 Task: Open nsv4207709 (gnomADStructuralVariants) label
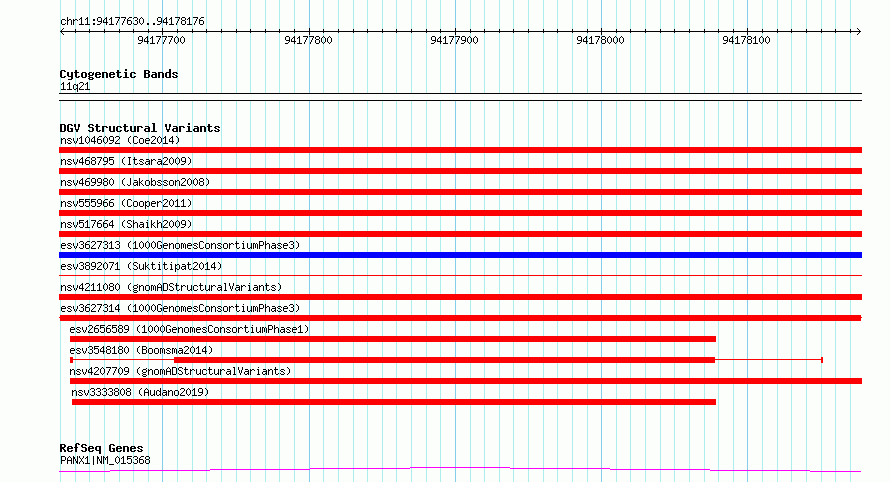180,371
